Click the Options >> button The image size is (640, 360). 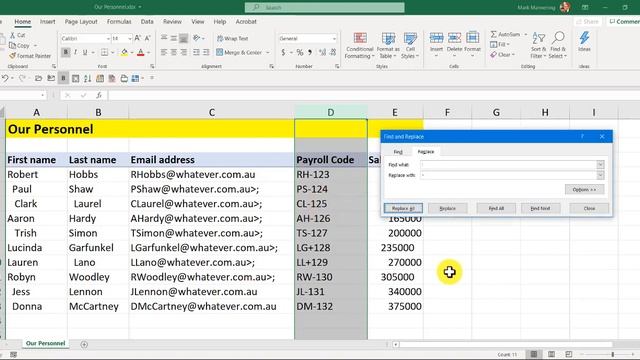pyautogui.click(x=584, y=189)
